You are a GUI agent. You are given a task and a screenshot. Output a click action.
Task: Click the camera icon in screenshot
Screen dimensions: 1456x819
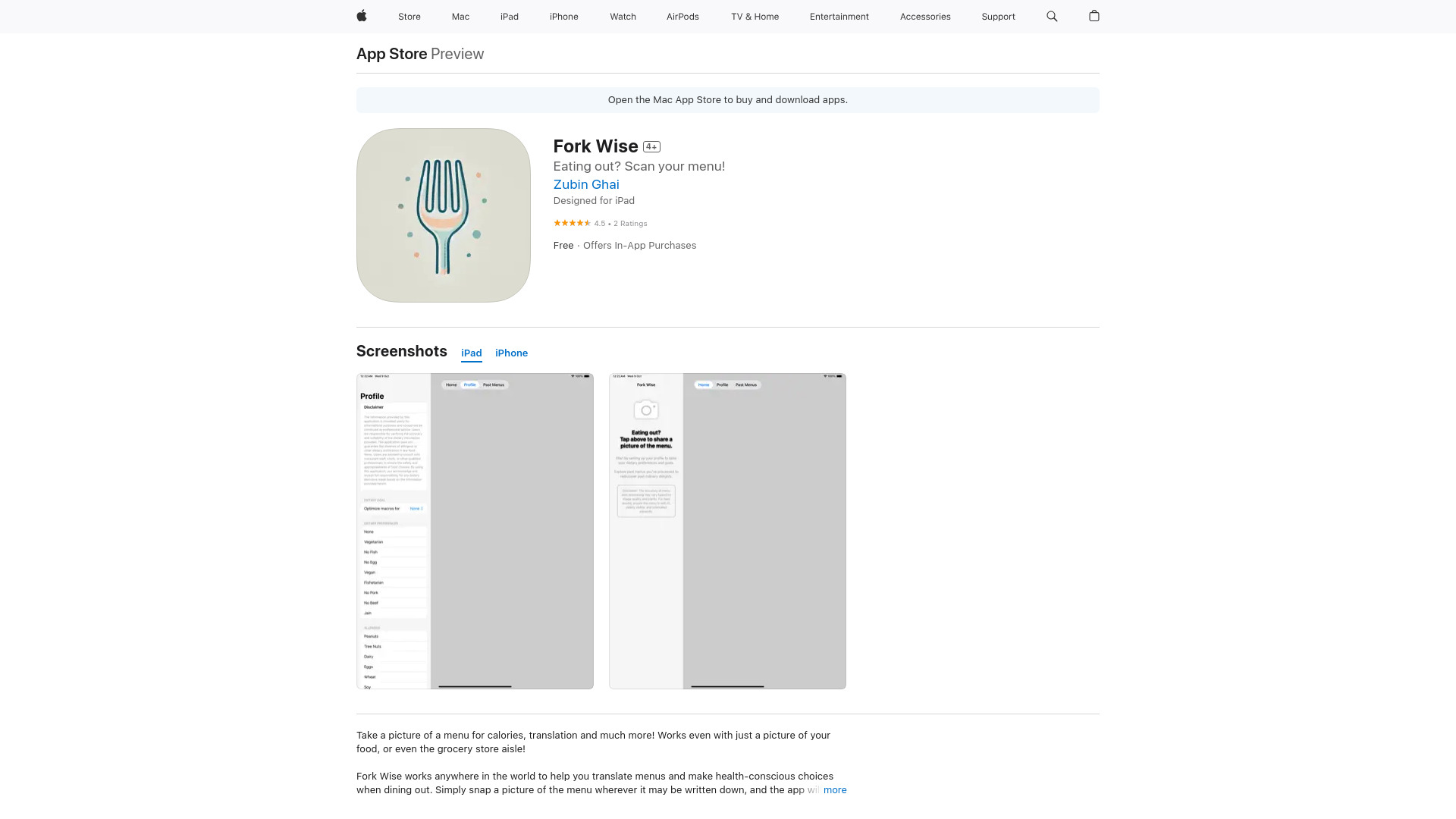click(646, 410)
